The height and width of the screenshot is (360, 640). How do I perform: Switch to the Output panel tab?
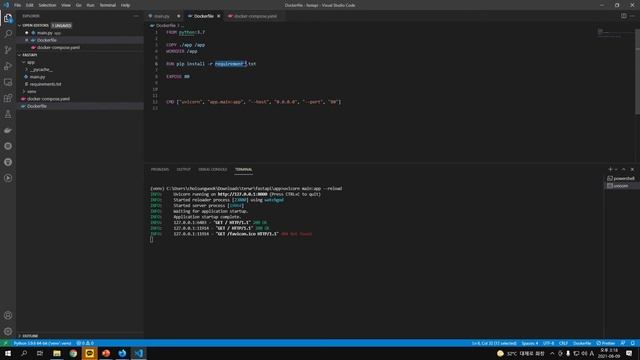tap(184, 169)
